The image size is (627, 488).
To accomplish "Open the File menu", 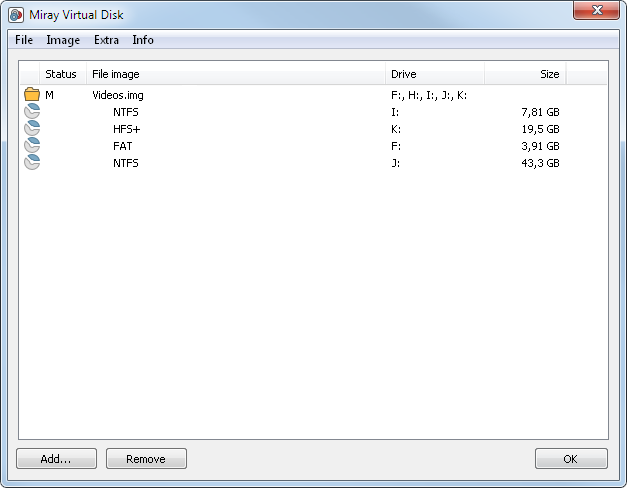I will (24, 40).
